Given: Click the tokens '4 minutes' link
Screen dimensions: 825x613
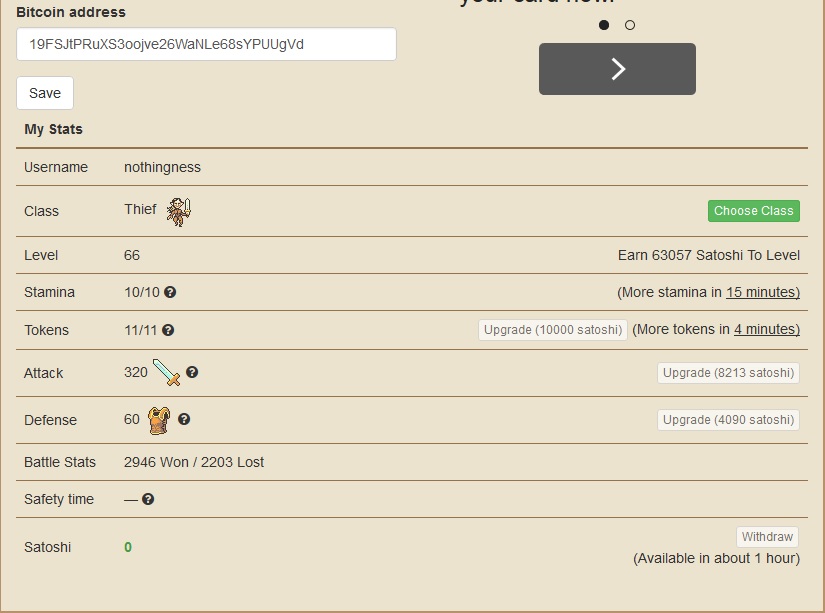Looking at the screenshot, I should tap(767, 329).
